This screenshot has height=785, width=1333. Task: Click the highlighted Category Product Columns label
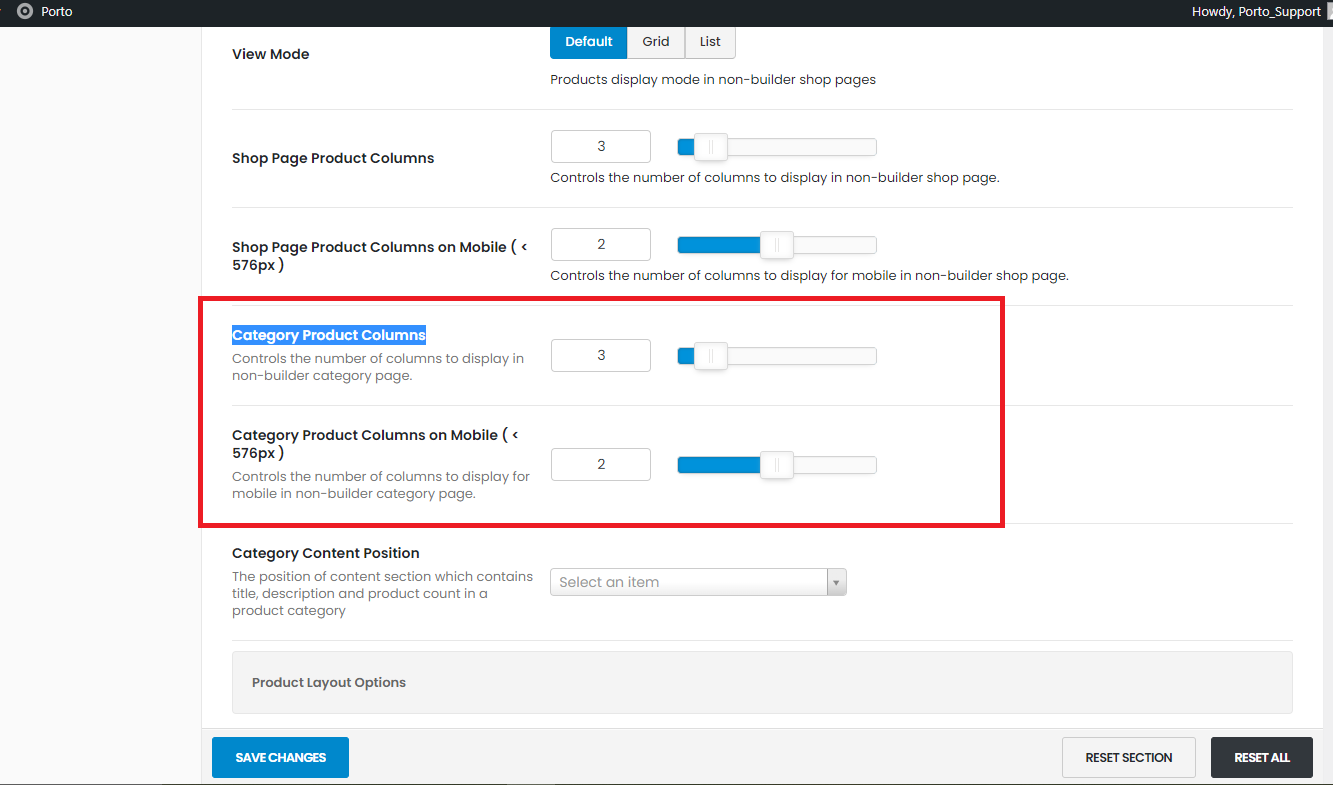(x=329, y=335)
